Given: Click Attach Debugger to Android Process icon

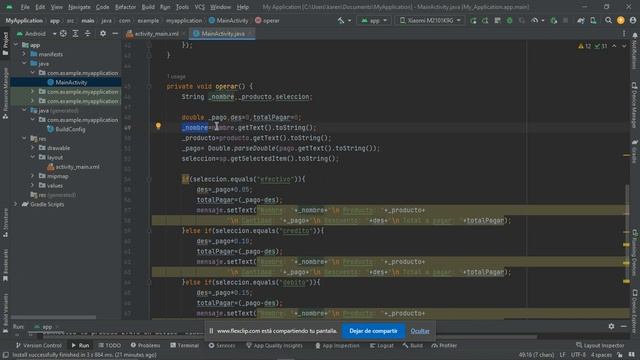Looking at the screenshot, I should pos(553,20).
